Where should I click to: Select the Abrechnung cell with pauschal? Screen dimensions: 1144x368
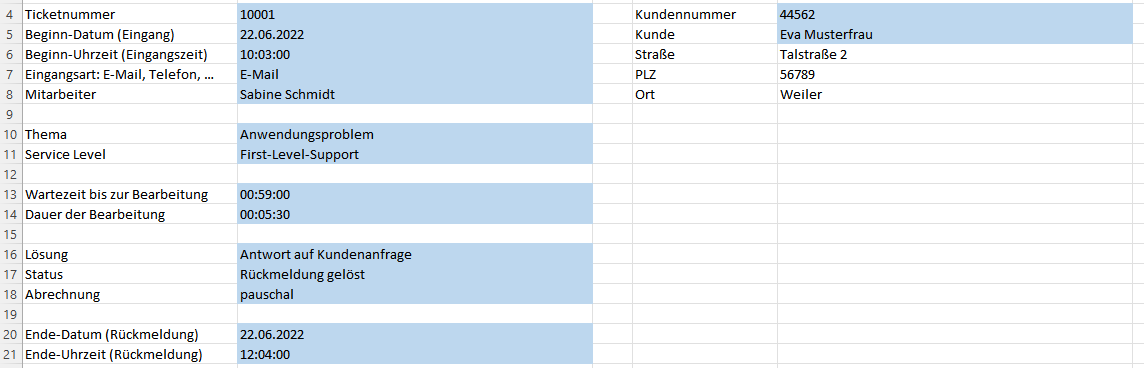pos(415,294)
